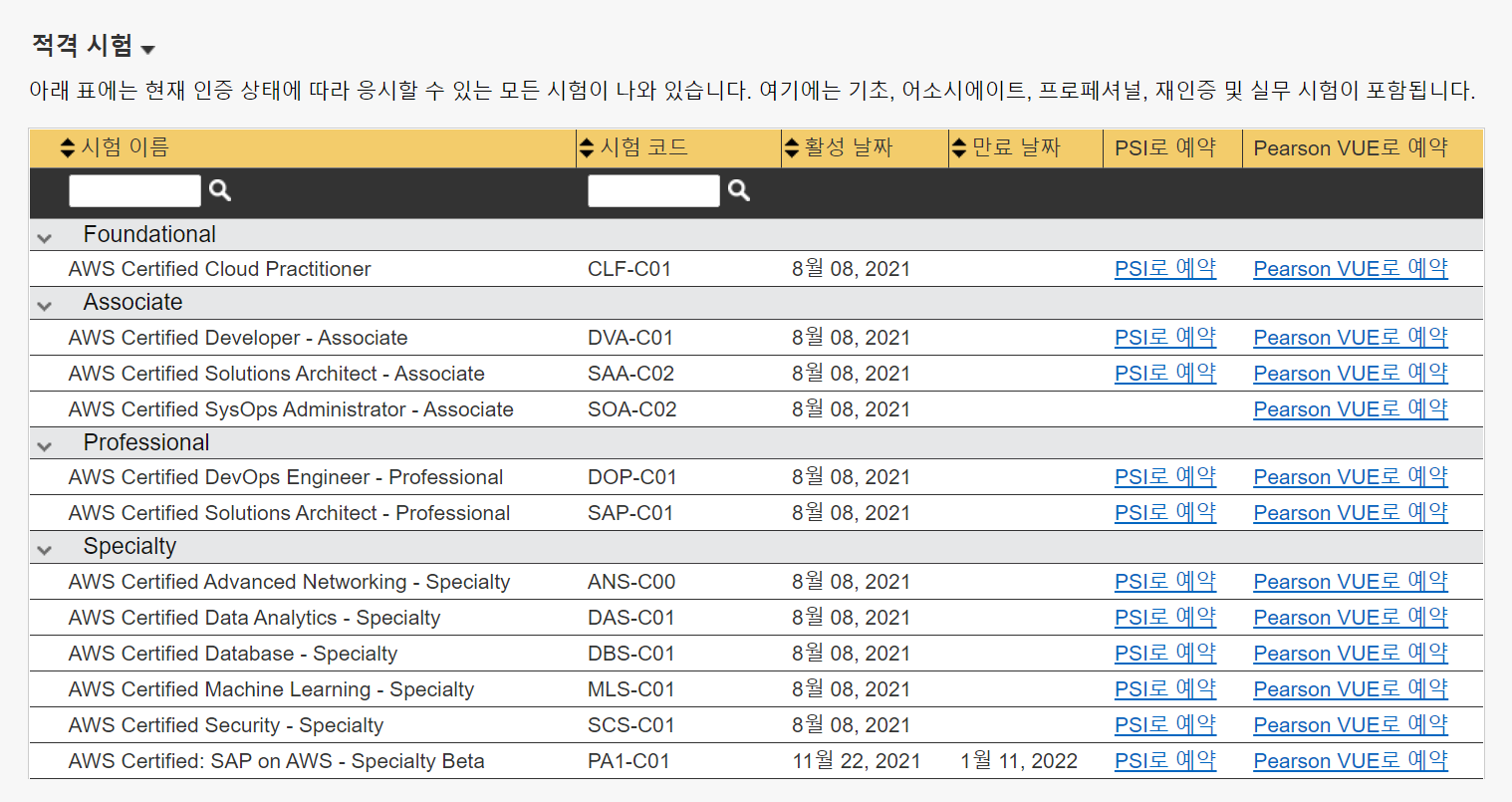Open Pearson VUE booking for Machine Learning Specialty
Viewport: 1512px width, 802px height.
(x=1351, y=689)
